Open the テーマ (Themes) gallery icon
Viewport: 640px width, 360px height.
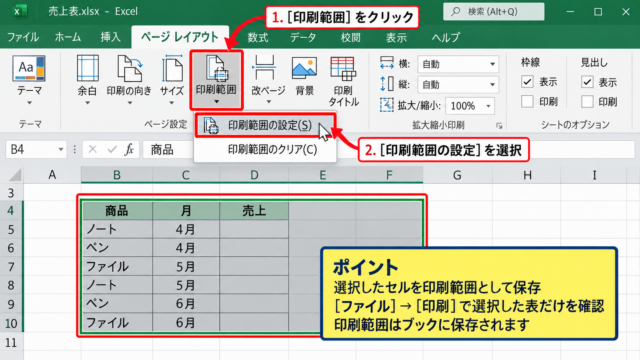(29, 68)
